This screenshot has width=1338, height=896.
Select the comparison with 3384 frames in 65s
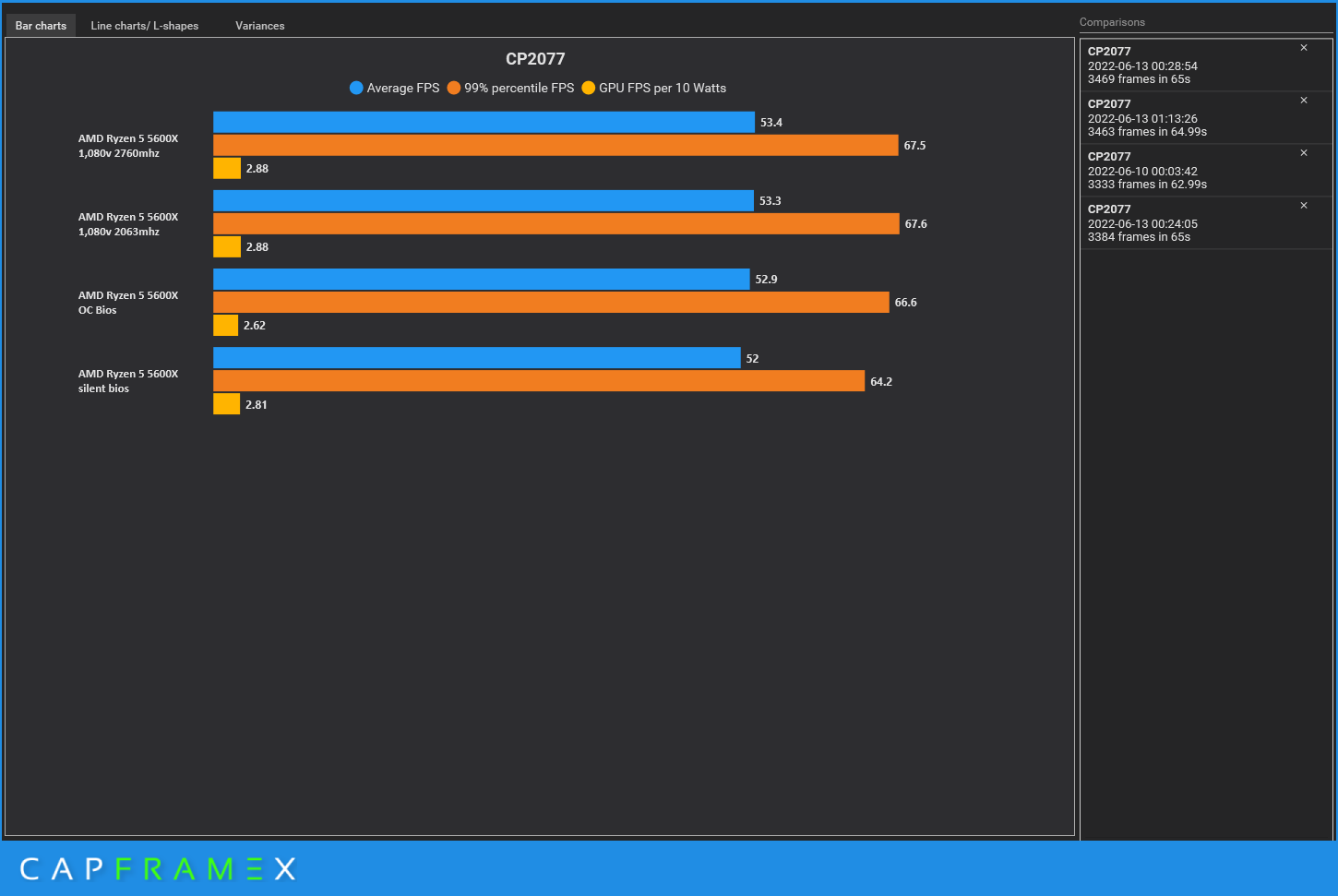1205,223
